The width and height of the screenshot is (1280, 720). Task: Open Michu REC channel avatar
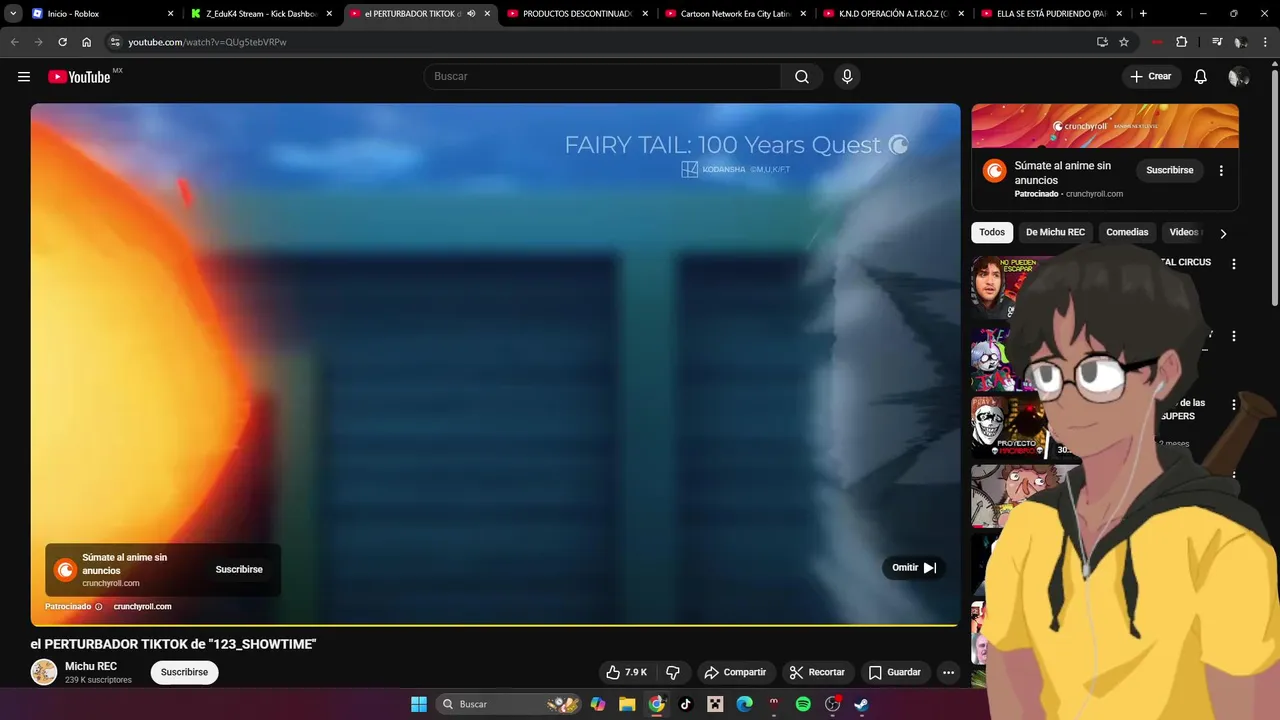pyautogui.click(x=44, y=672)
